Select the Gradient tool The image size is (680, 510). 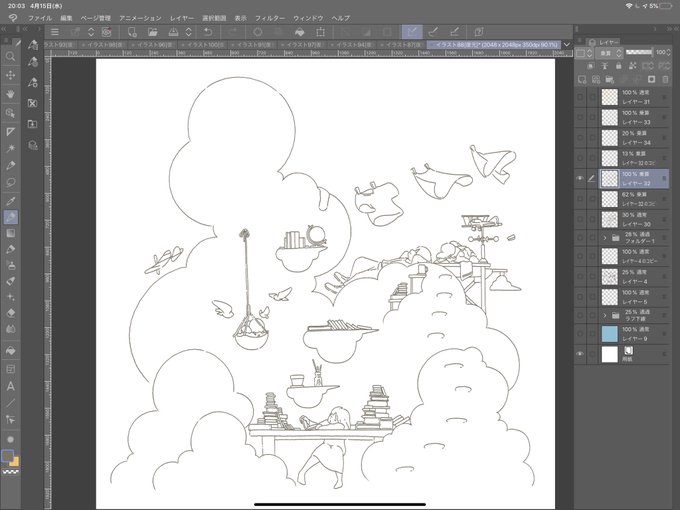pyautogui.click(x=10, y=233)
